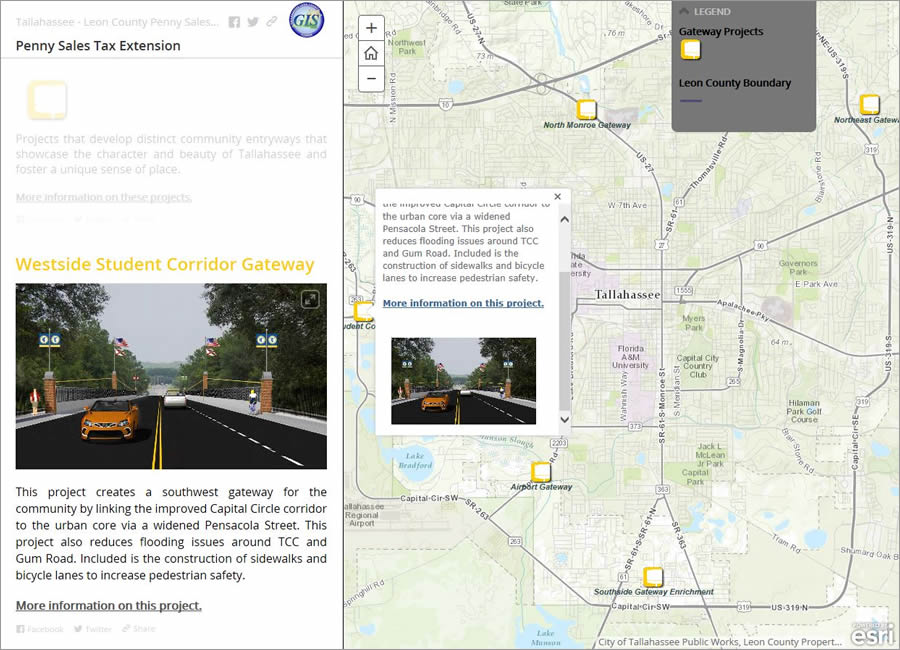The image size is (900, 650).
Task: Select the Westside Student Corridor Gateway heading
Action: [x=165, y=264]
